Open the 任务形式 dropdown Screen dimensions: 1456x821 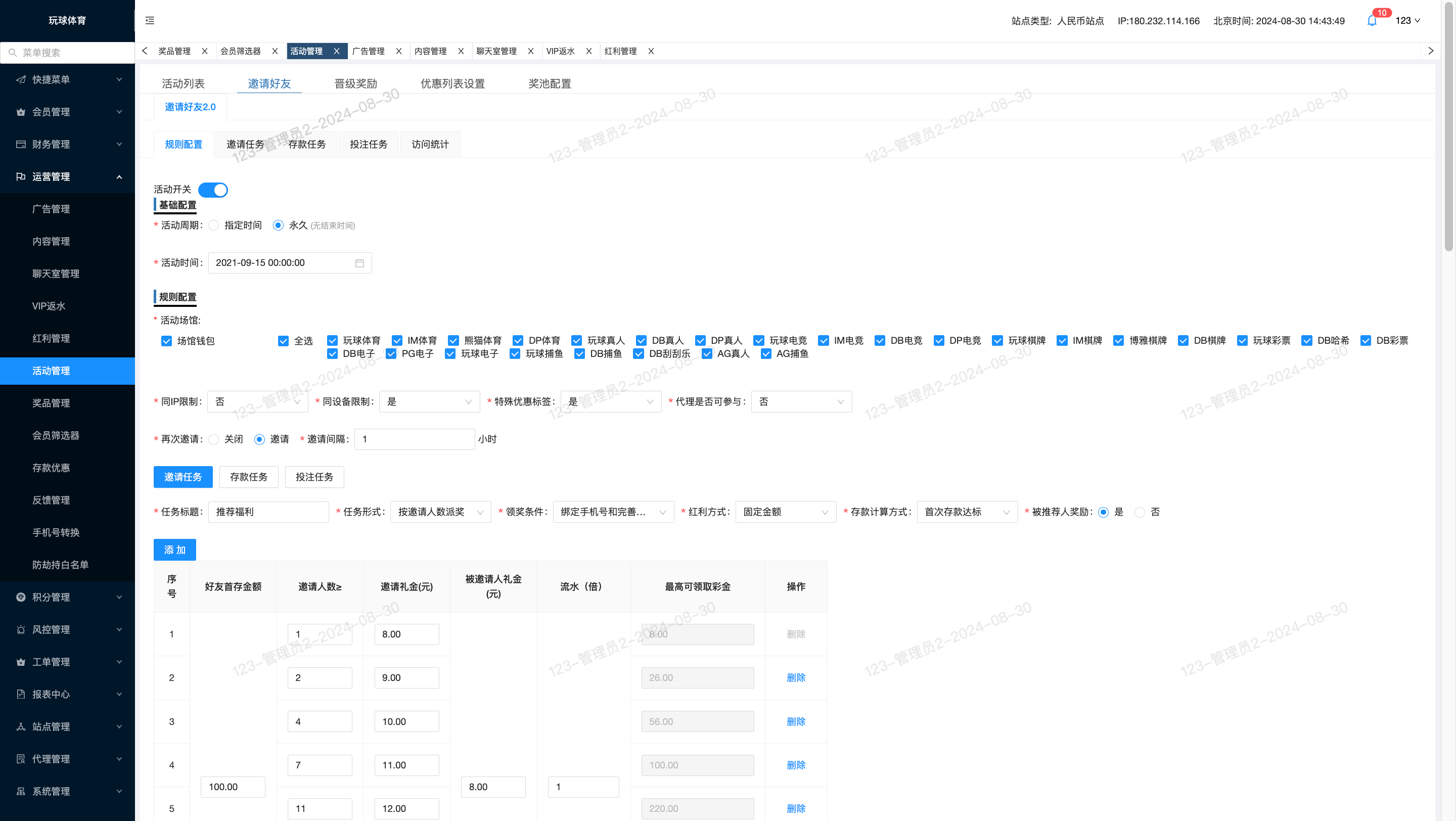click(440, 512)
